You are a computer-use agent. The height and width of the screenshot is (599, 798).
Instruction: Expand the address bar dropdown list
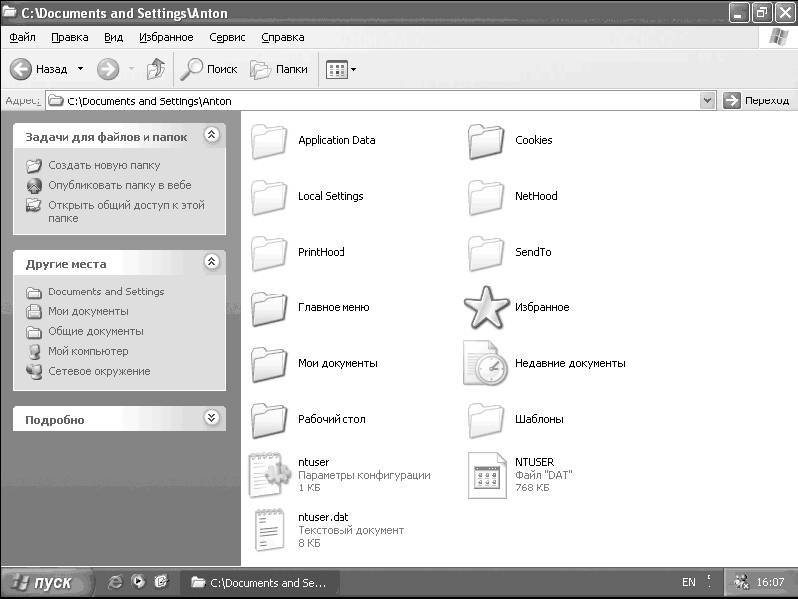707,101
